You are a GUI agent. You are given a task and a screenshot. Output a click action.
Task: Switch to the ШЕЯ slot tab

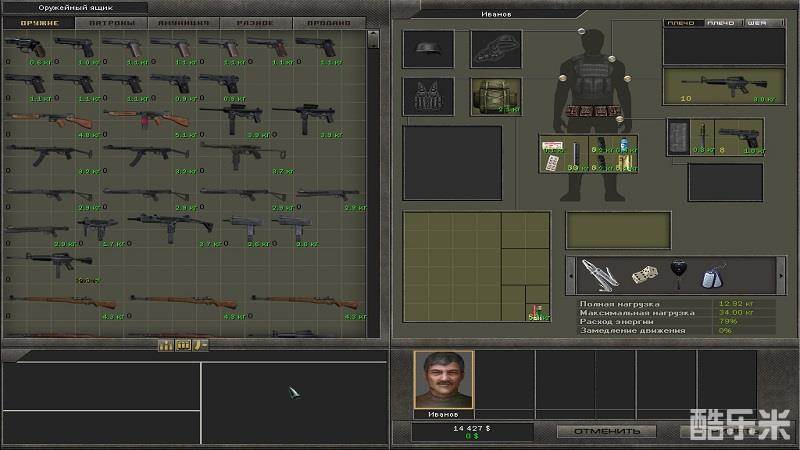click(764, 23)
